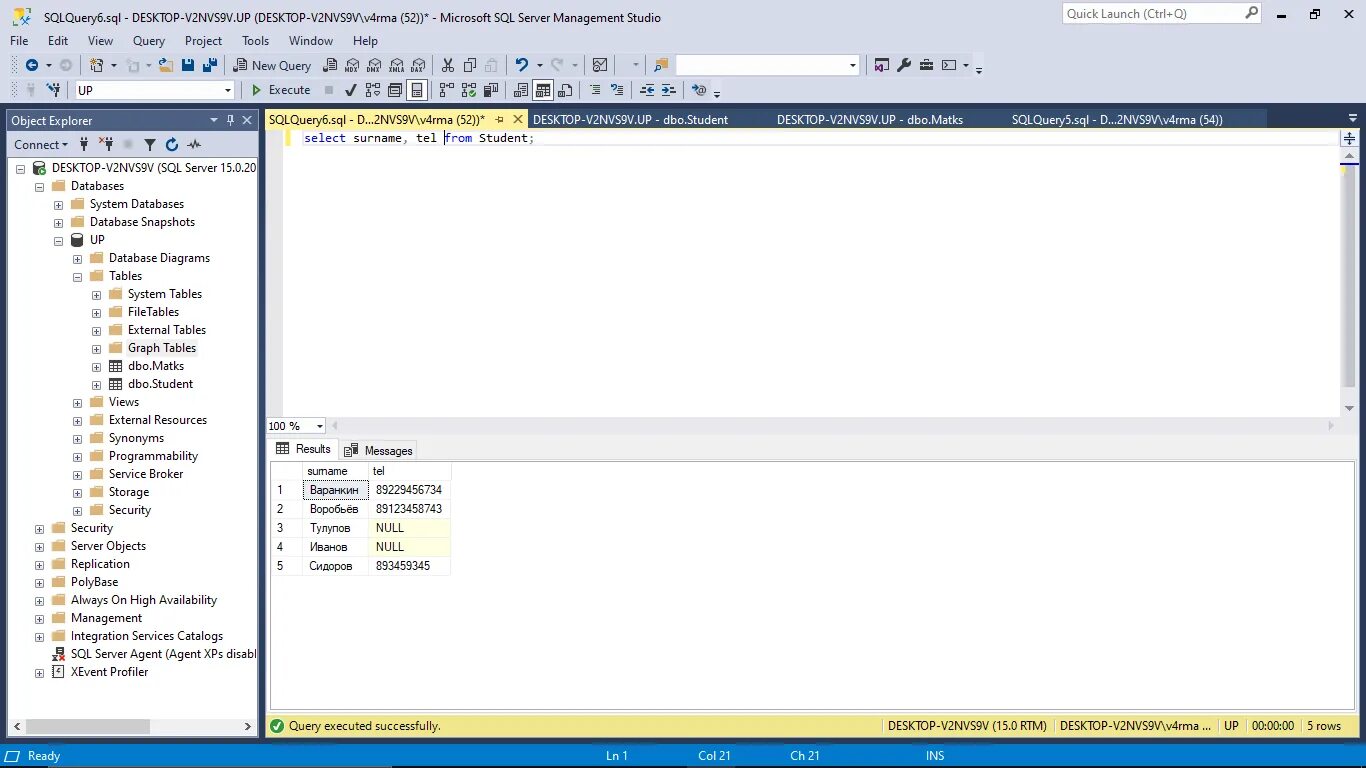This screenshot has height=768, width=1366.
Task: Toggle Results to Text mode
Action: [x=521, y=90]
